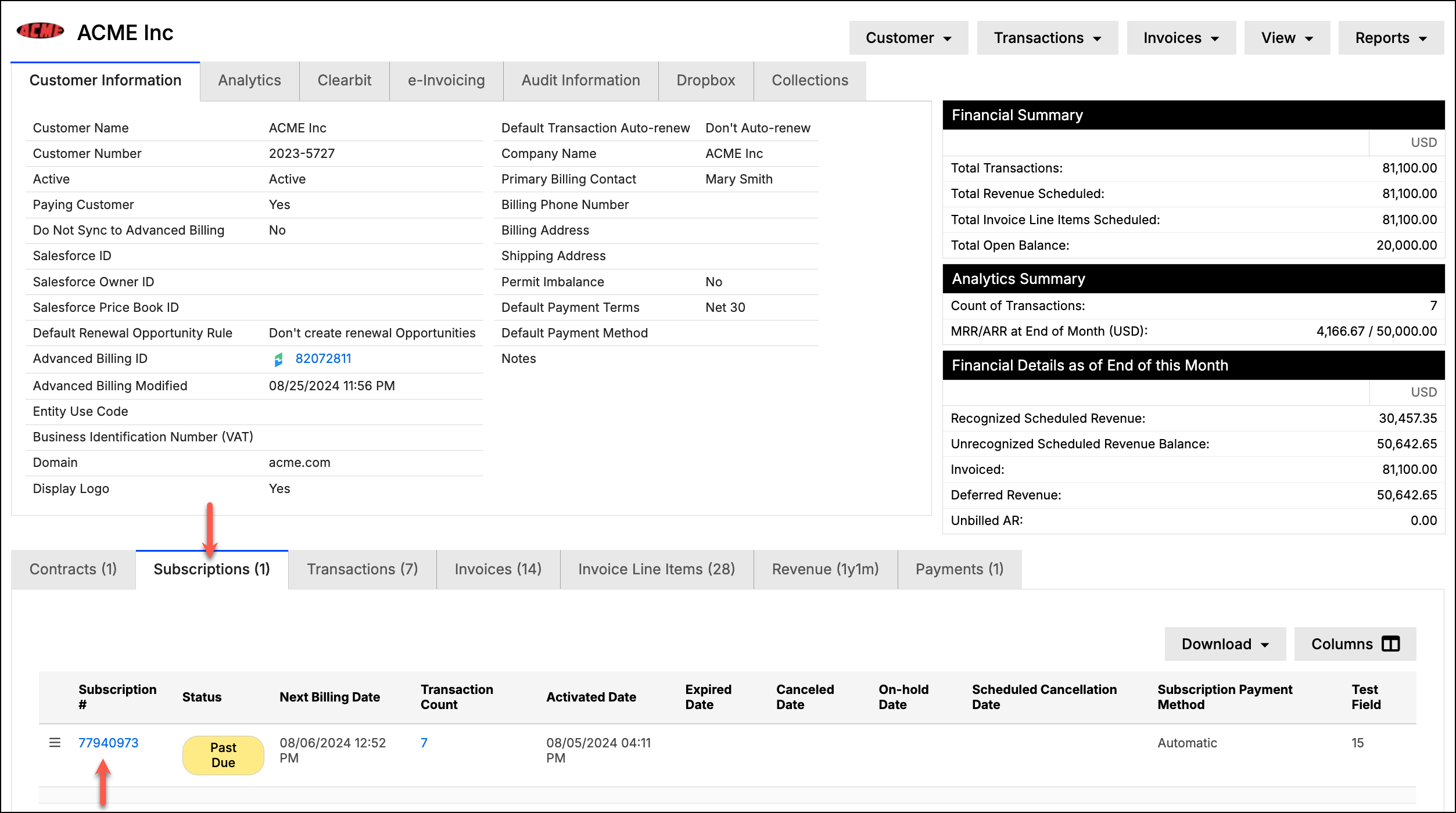Open the Transactions dropdown menu
This screenshot has width=1456, height=813.
(x=1047, y=38)
